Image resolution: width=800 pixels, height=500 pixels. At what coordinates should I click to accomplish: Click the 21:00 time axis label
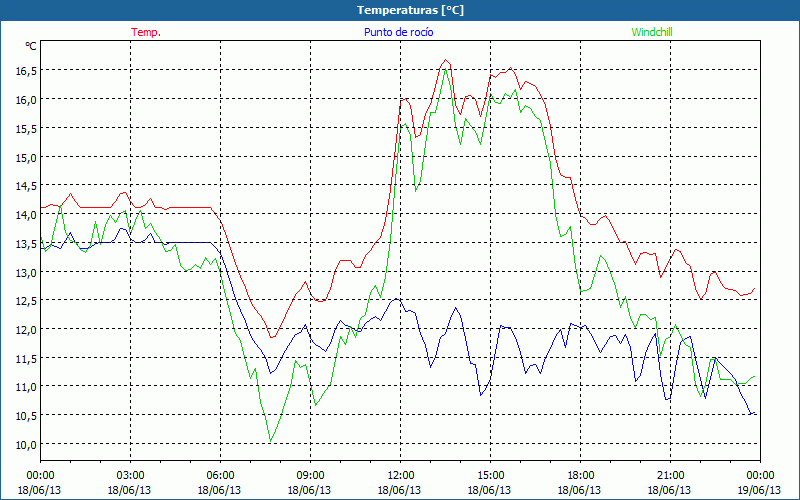tap(670, 476)
